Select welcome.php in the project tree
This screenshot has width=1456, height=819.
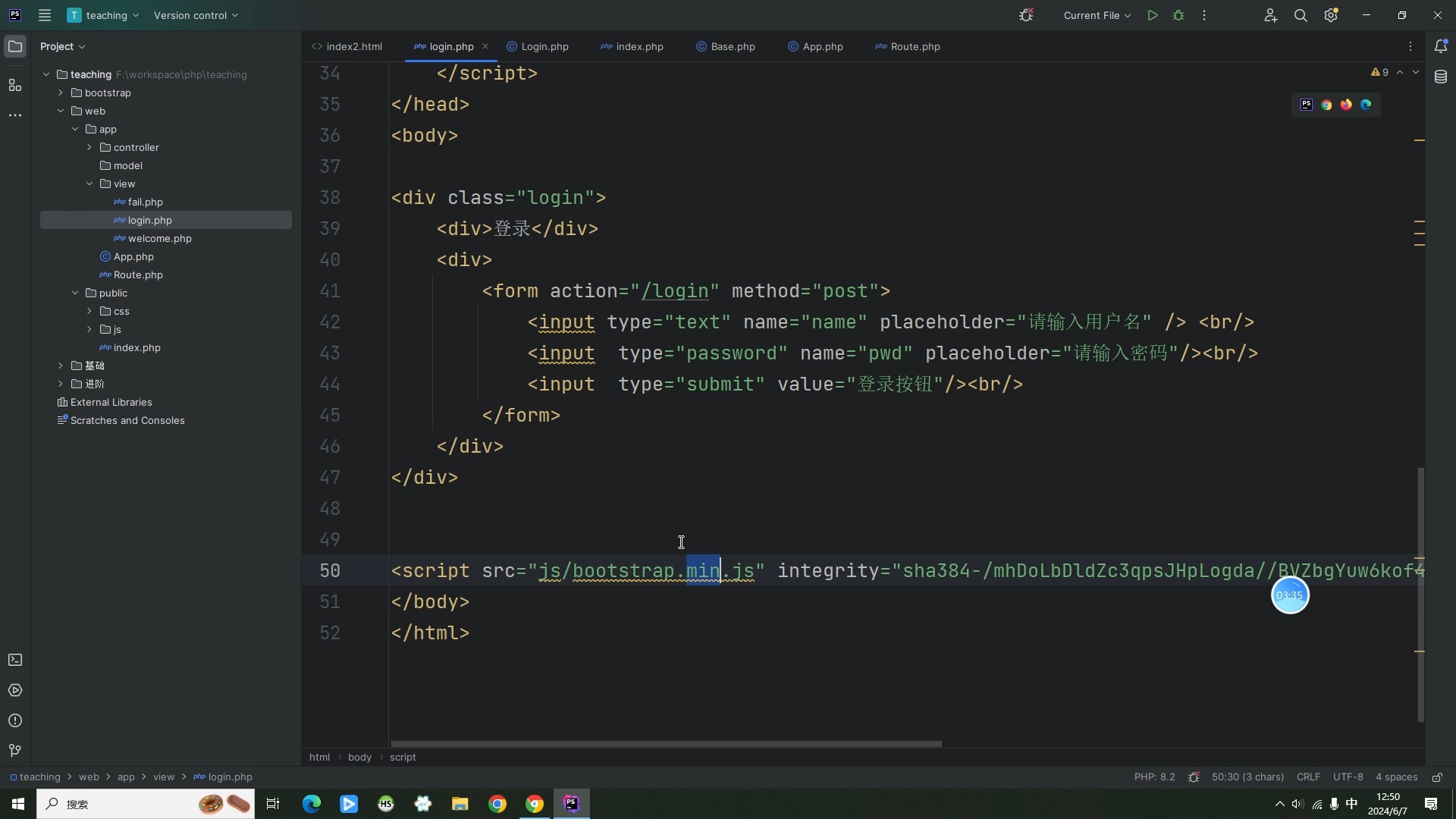158,238
